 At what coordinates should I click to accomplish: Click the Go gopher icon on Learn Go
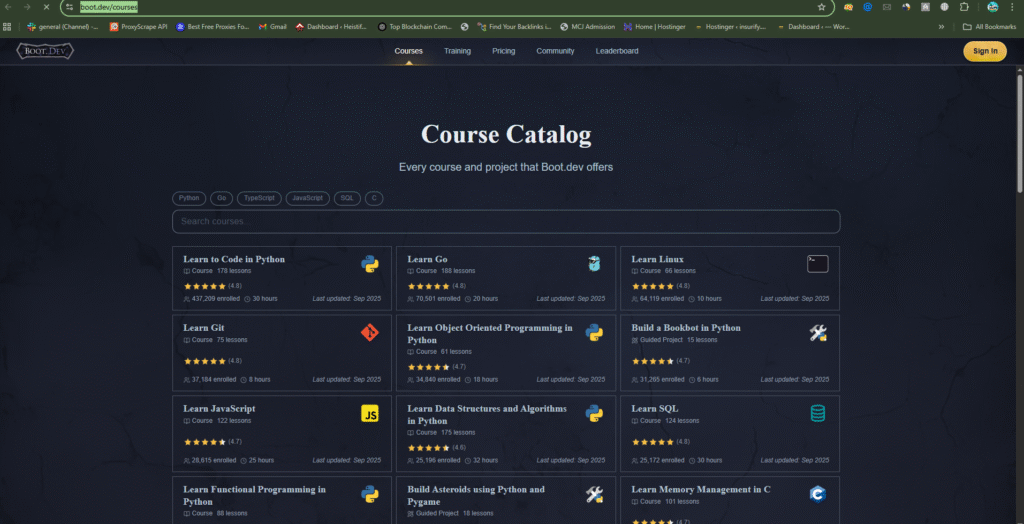[594, 264]
